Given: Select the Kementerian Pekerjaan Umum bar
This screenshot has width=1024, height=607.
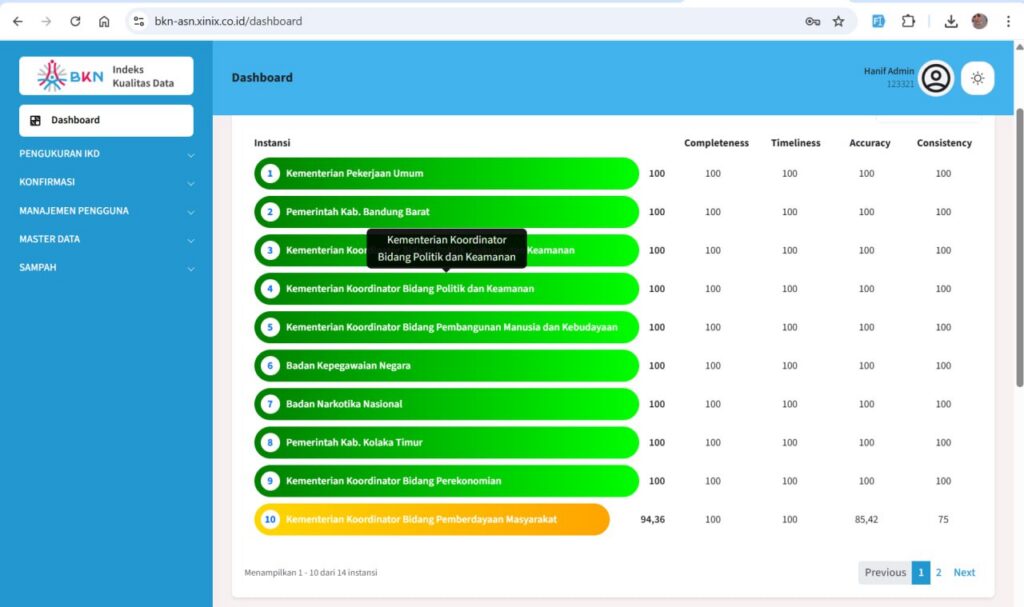Looking at the screenshot, I should [x=446, y=174].
